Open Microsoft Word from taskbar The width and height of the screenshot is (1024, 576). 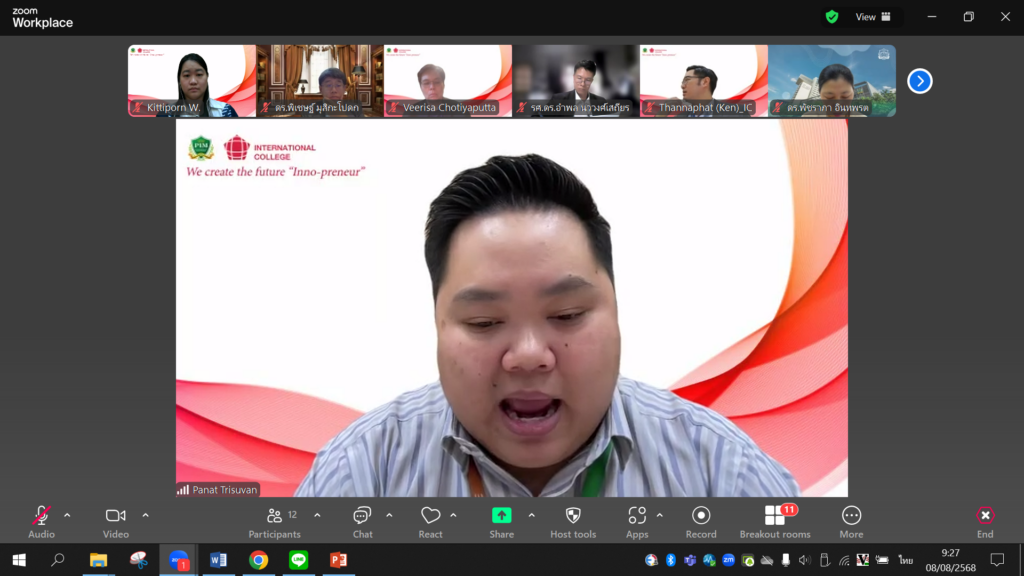(218, 560)
